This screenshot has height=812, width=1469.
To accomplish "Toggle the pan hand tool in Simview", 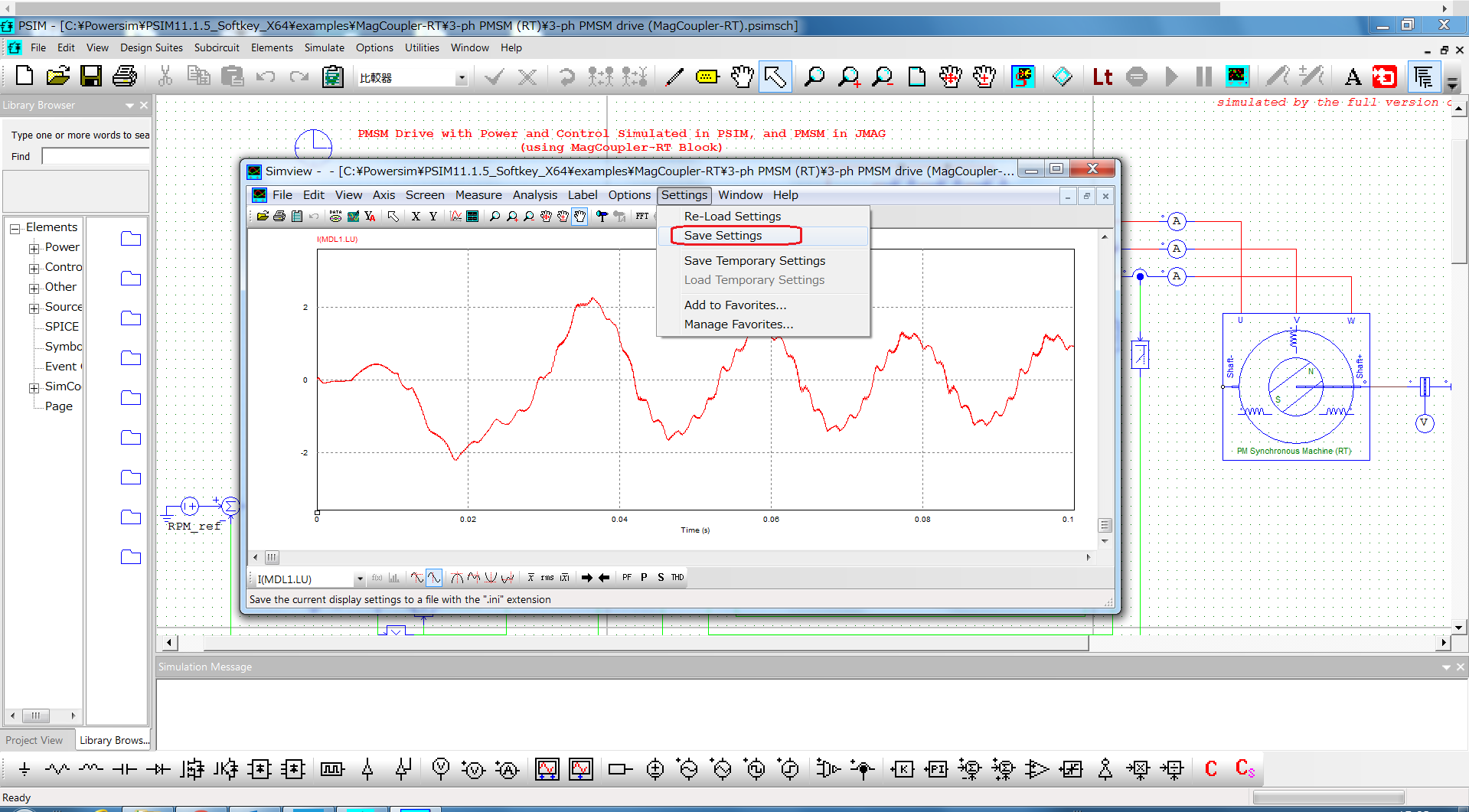I will [579, 217].
